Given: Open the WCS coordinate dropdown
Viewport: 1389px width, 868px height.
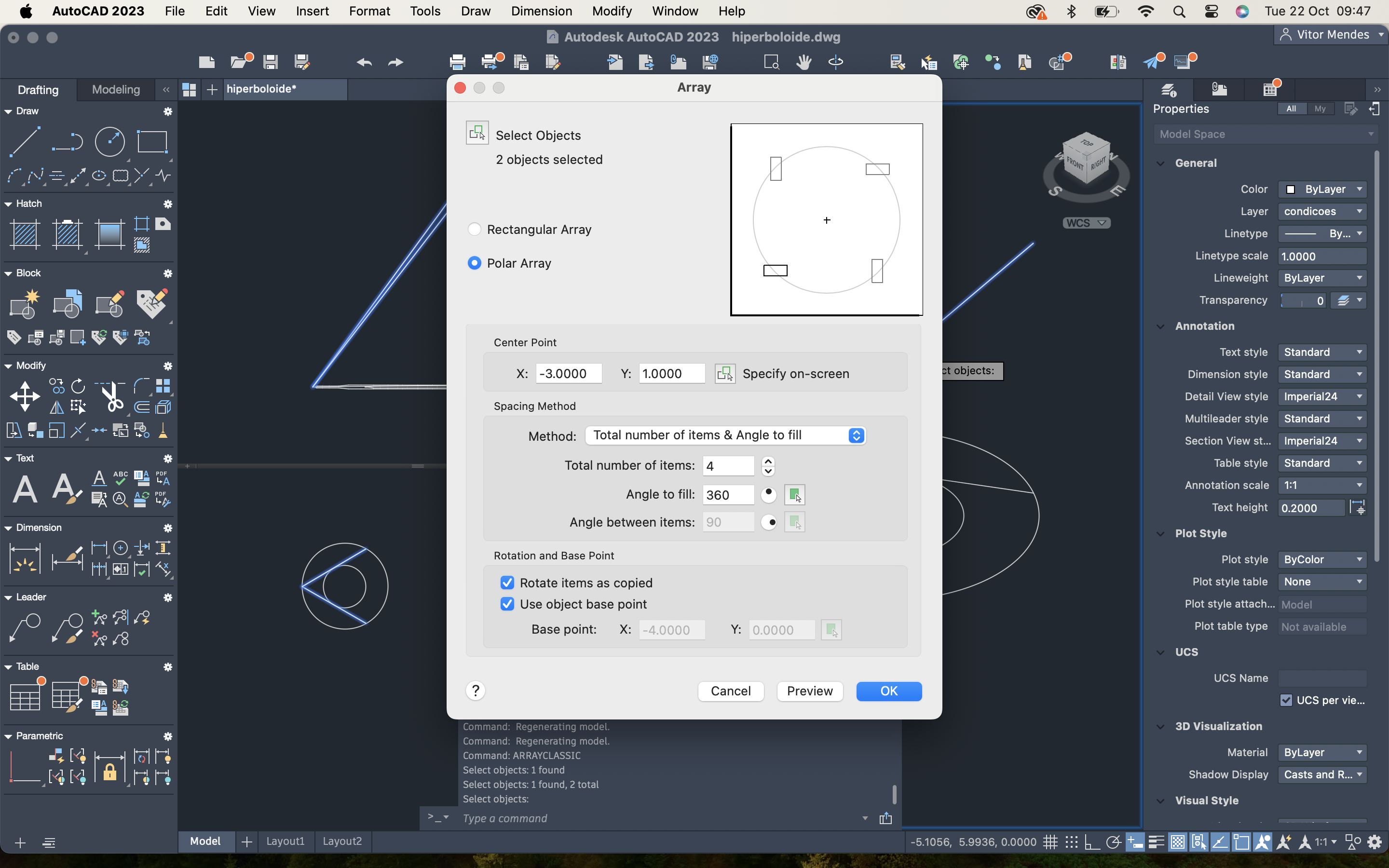Looking at the screenshot, I should point(1087,223).
